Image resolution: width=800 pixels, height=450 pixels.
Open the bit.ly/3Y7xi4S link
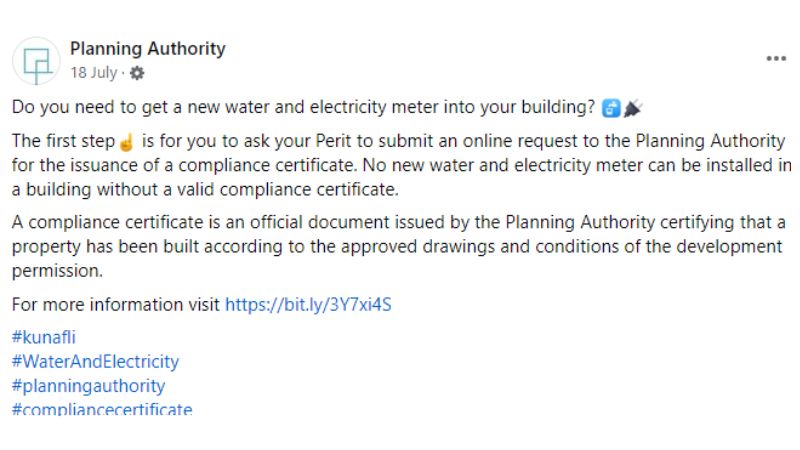point(308,305)
